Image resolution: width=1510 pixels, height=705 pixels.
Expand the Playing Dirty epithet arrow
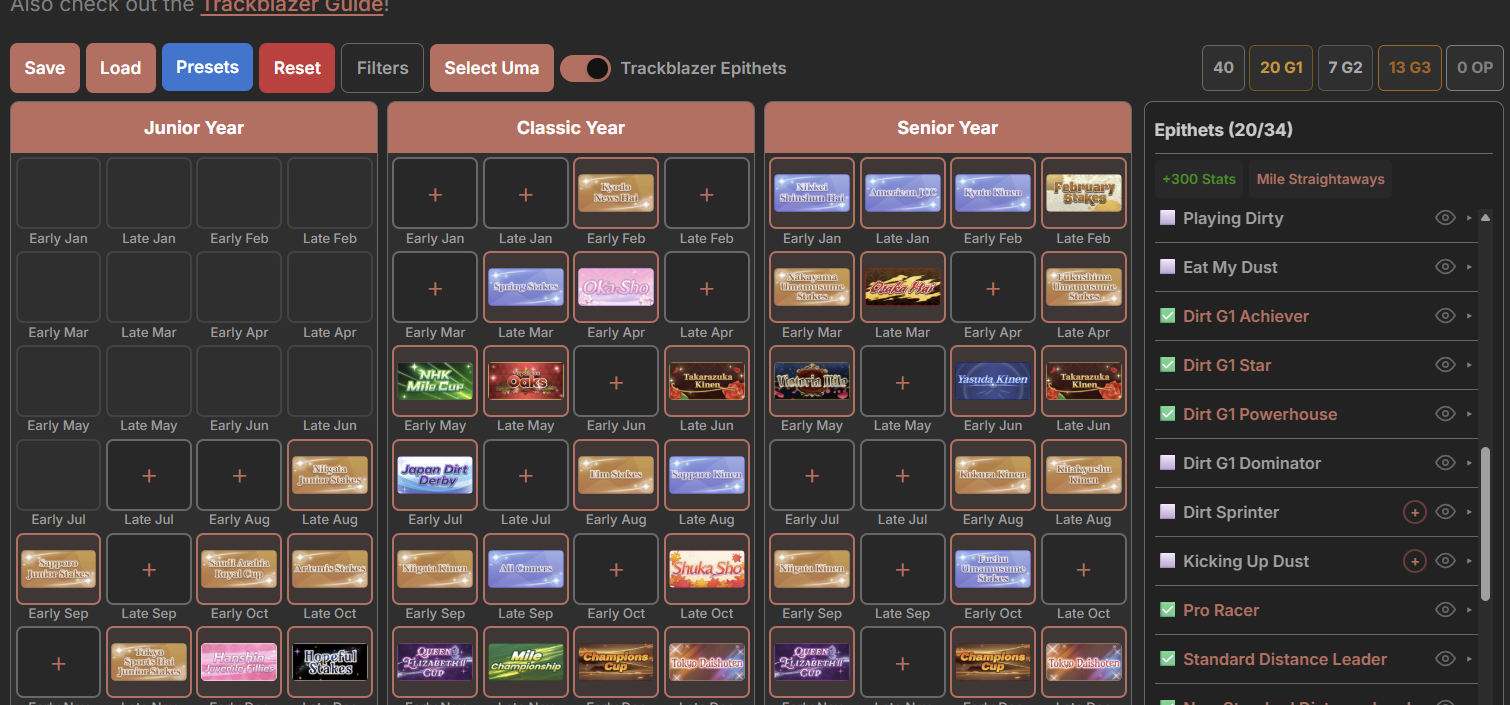(x=1469, y=218)
